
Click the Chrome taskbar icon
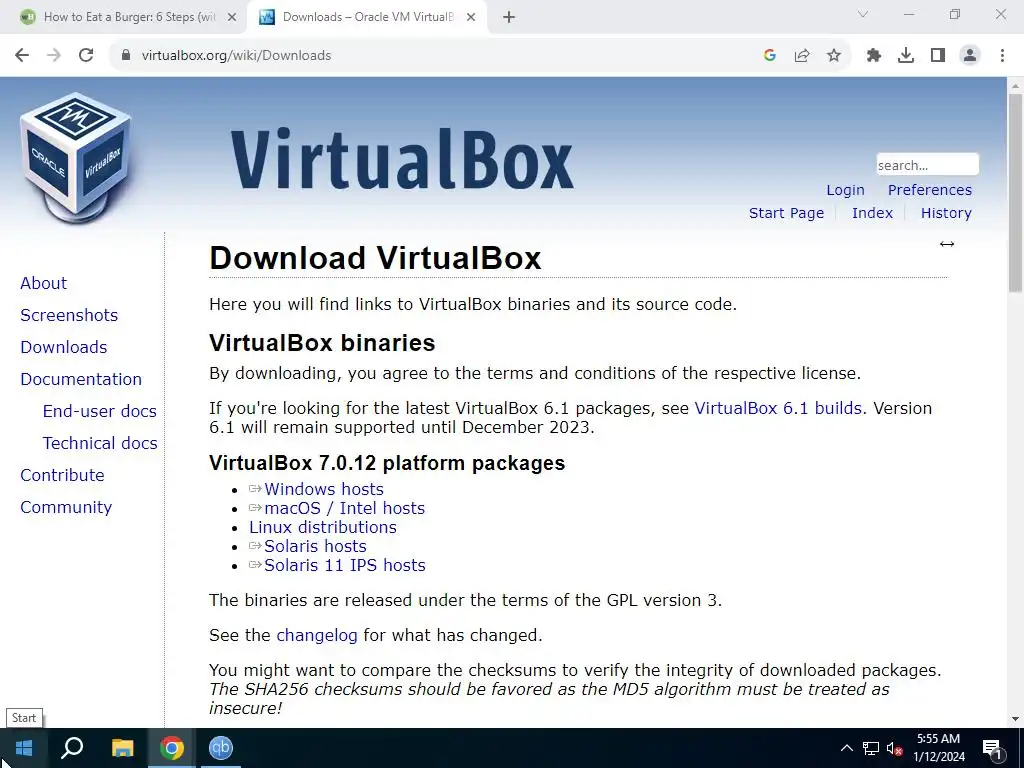pos(172,748)
